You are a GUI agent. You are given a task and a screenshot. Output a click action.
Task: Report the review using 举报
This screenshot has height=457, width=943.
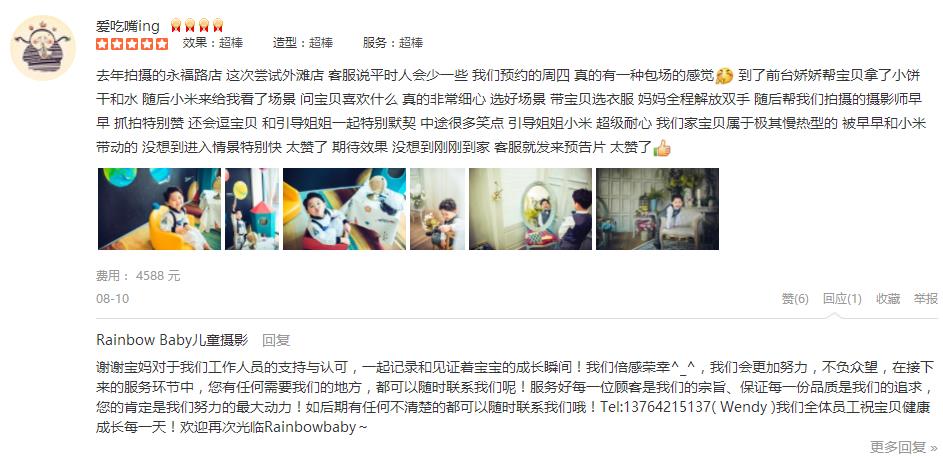[x=926, y=299]
